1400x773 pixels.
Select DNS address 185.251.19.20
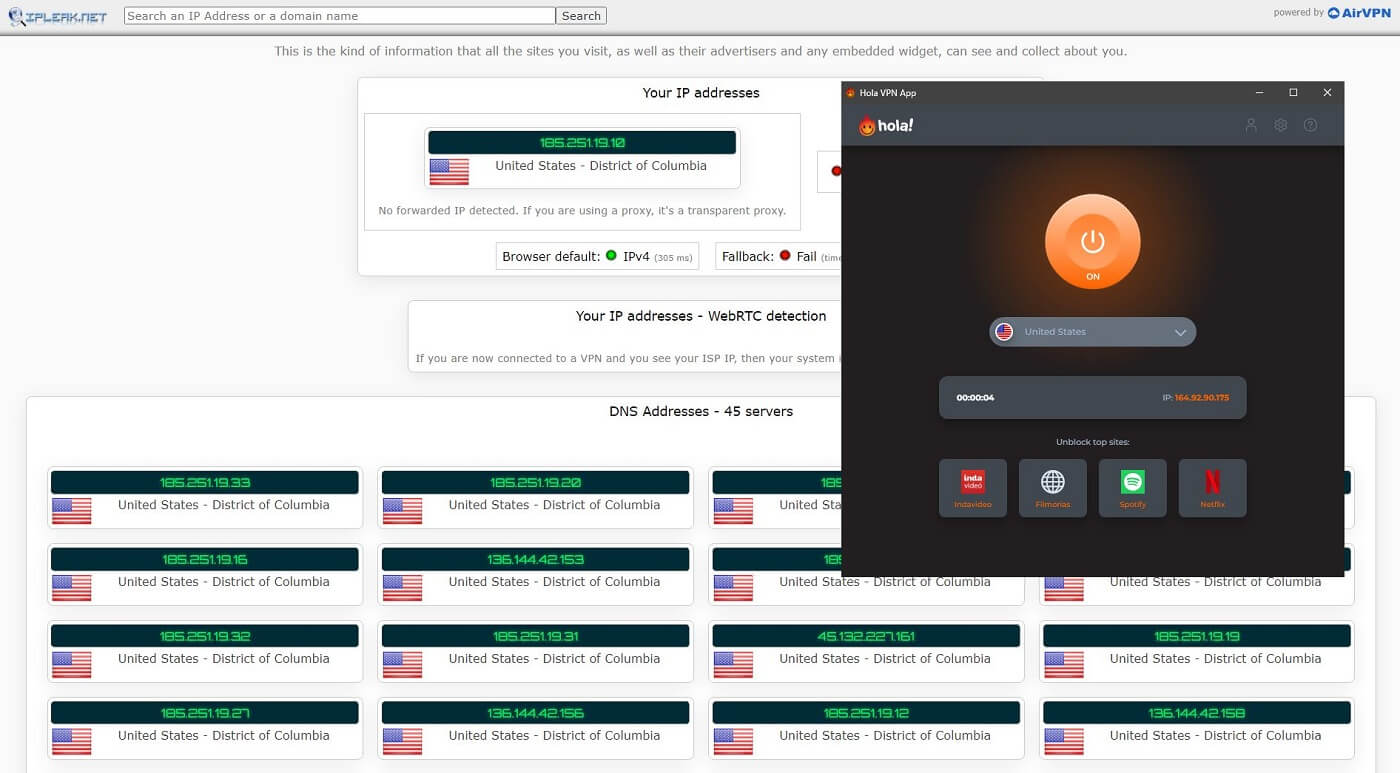click(535, 482)
